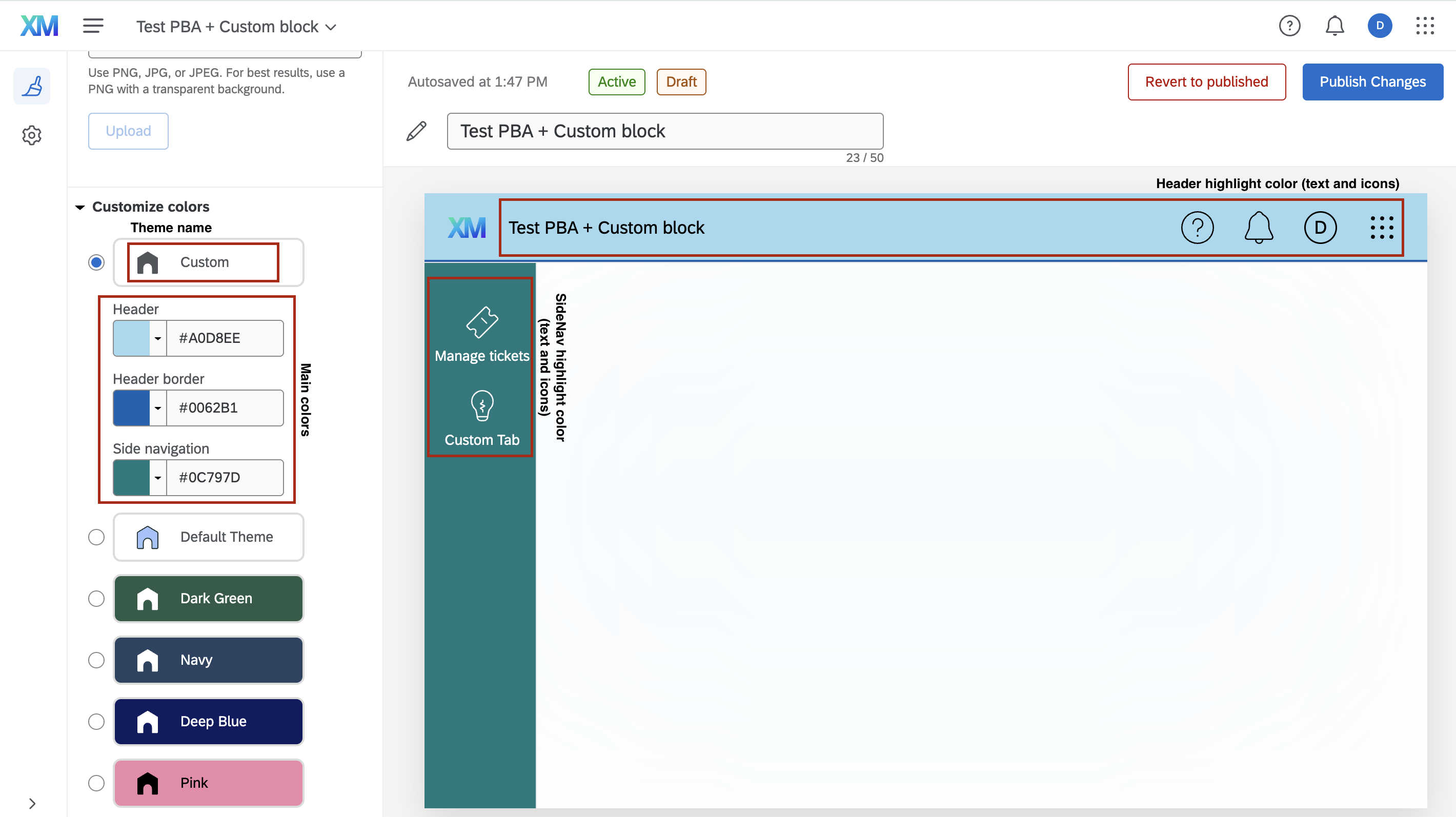1456x817 pixels.
Task: Open the hamburger navigation menu
Action: coord(93,26)
